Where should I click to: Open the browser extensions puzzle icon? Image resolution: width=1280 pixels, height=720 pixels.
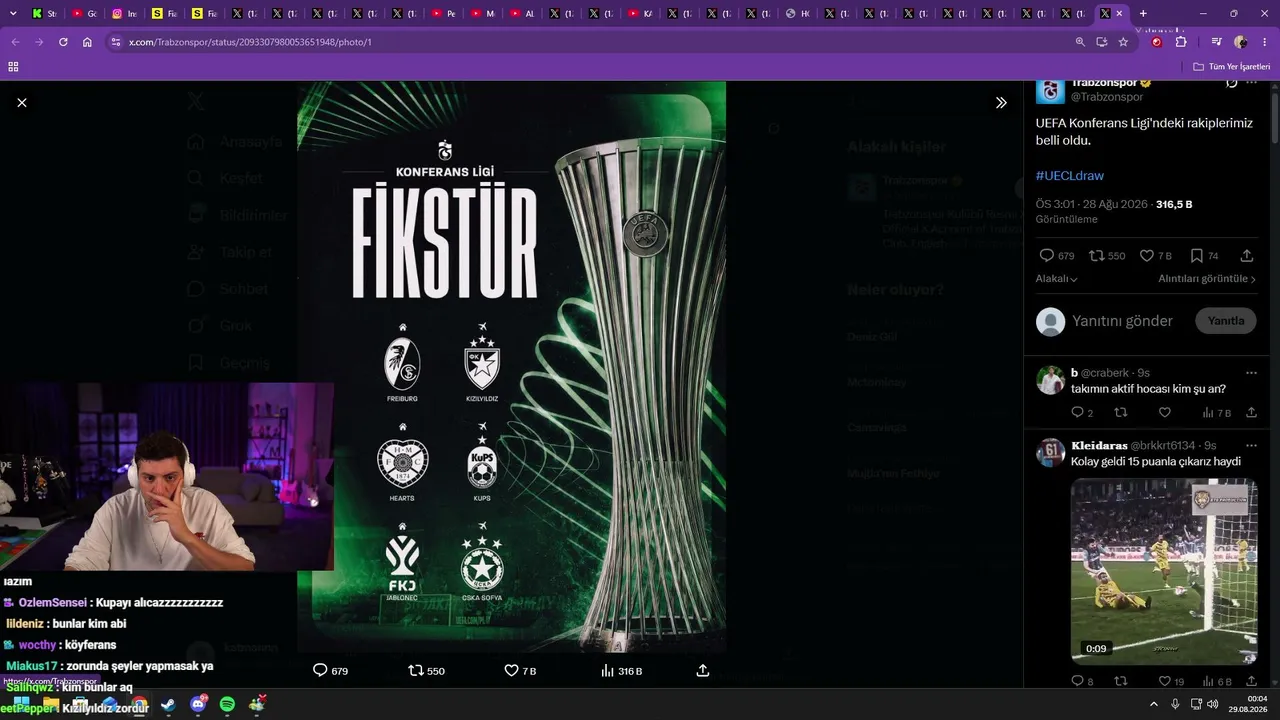(1181, 42)
